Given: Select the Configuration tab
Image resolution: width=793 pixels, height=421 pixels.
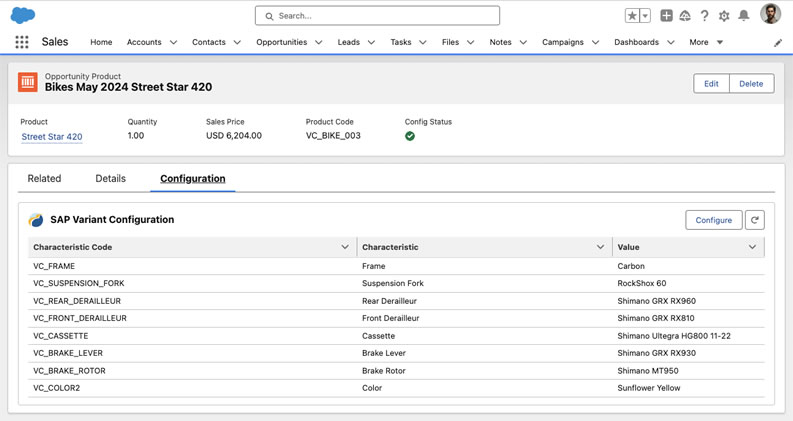Looking at the screenshot, I should (193, 179).
